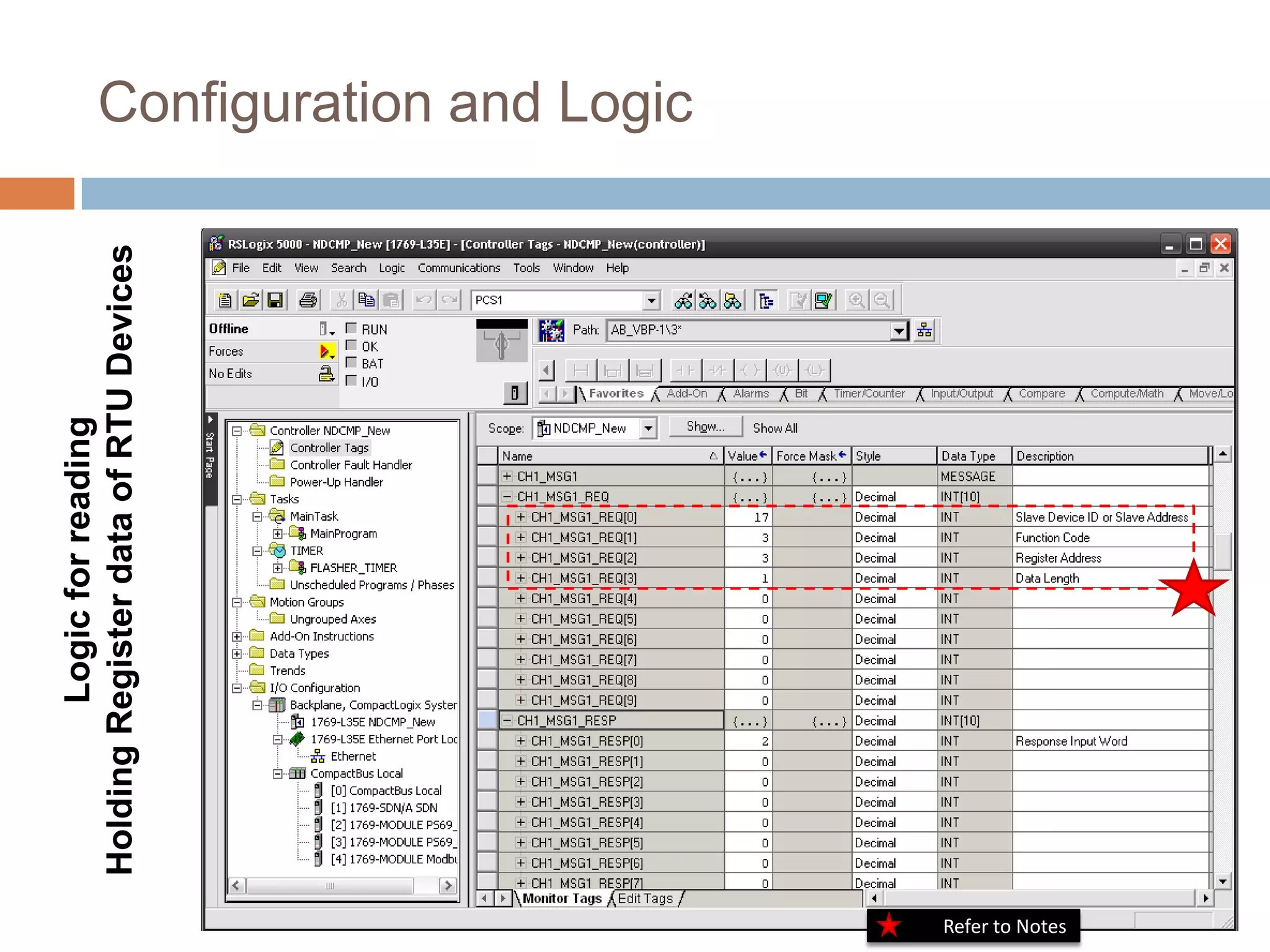
Task: Click the Open folder toolbar icon
Action: click(x=251, y=301)
